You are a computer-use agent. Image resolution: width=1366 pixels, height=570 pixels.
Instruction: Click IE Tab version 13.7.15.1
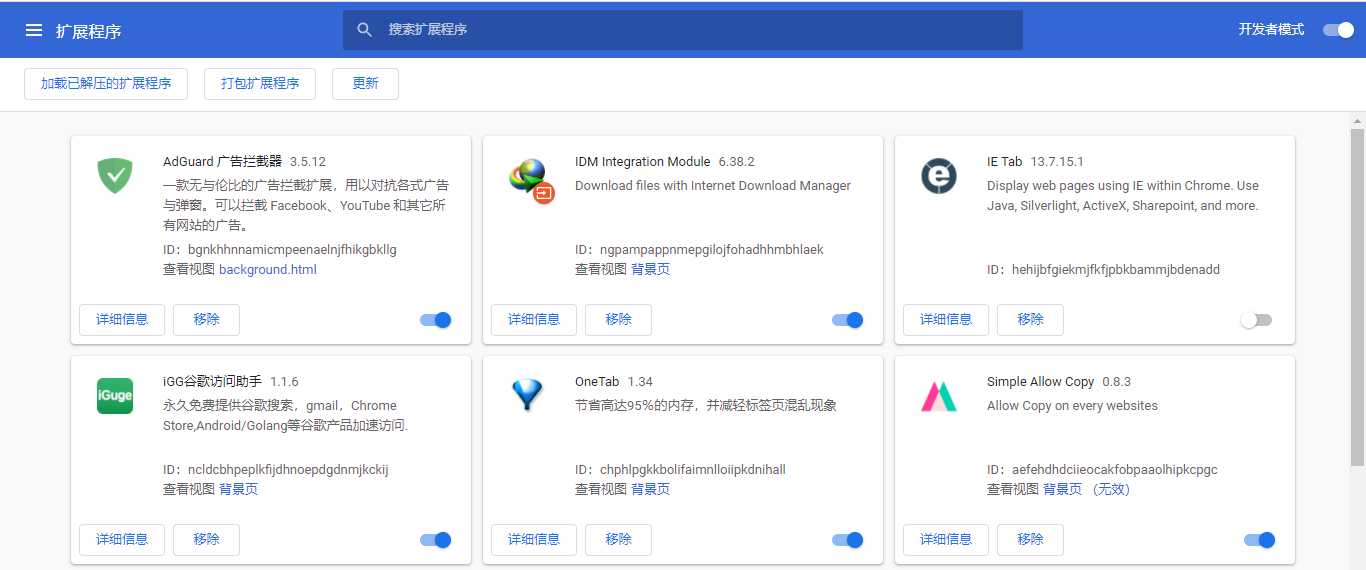1057,162
